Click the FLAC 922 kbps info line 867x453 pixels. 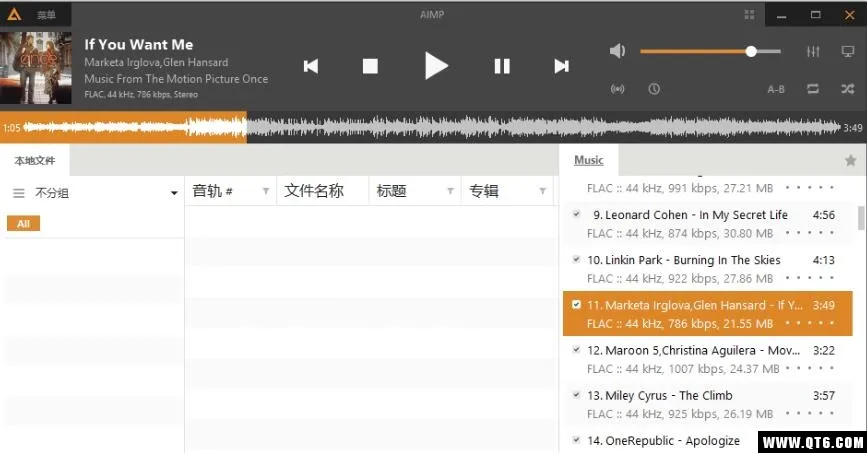point(680,279)
